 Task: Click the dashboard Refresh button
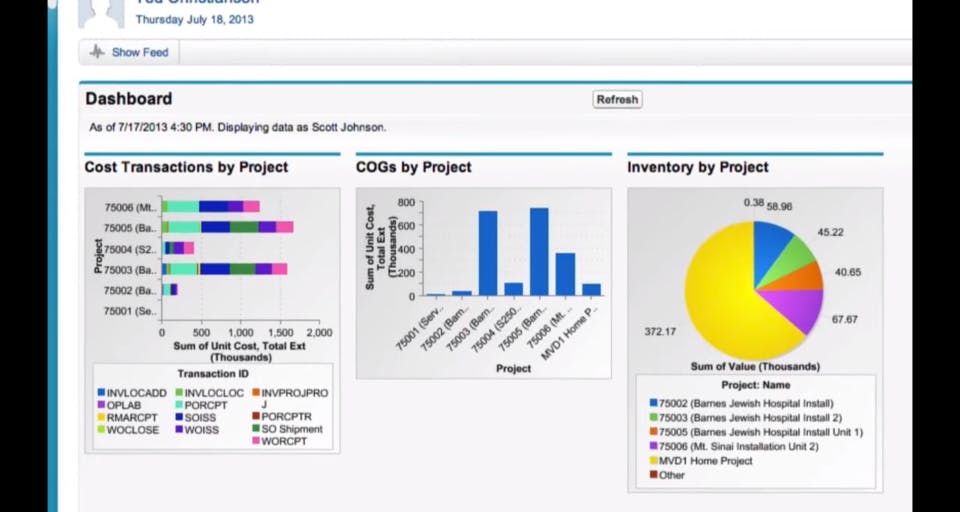click(x=617, y=99)
